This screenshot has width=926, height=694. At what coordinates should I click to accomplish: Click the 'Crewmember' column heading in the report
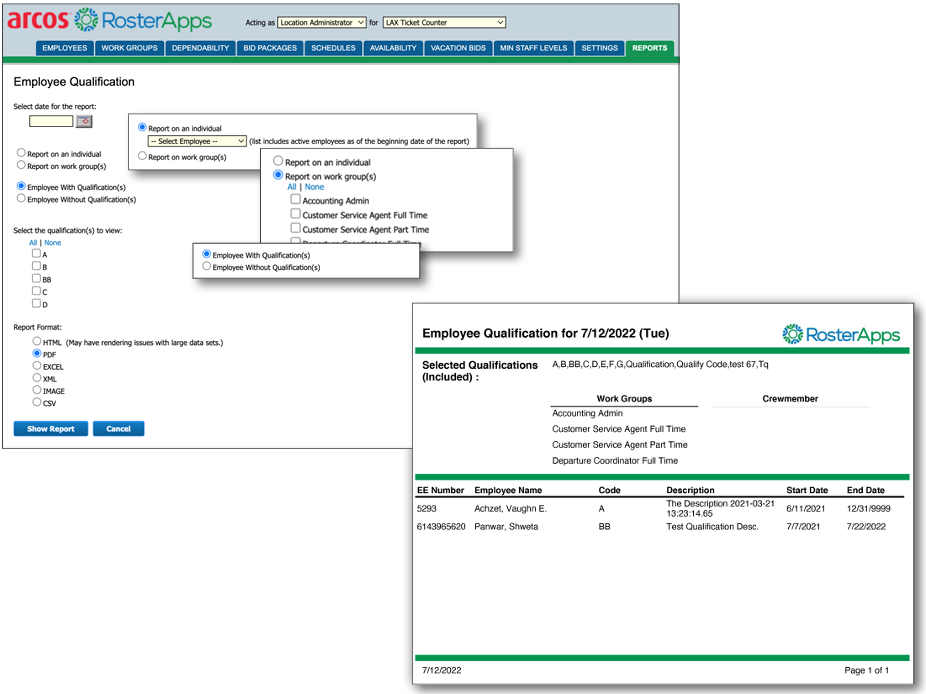pyautogui.click(x=790, y=399)
